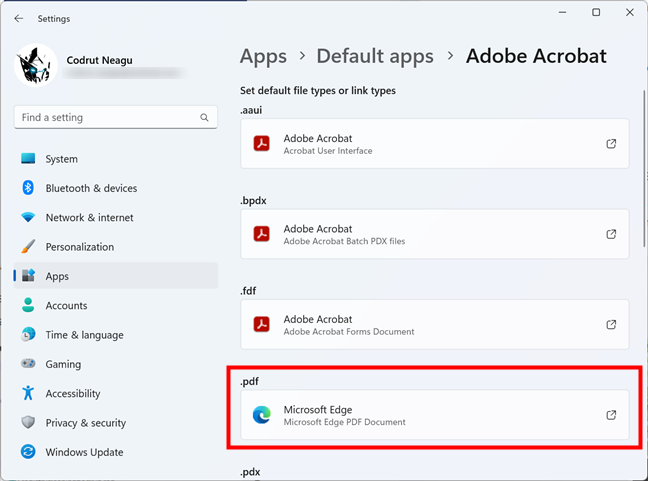Go to Network & internet settings
Viewport: 648px width, 481px height.
pyautogui.click(x=89, y=217)
